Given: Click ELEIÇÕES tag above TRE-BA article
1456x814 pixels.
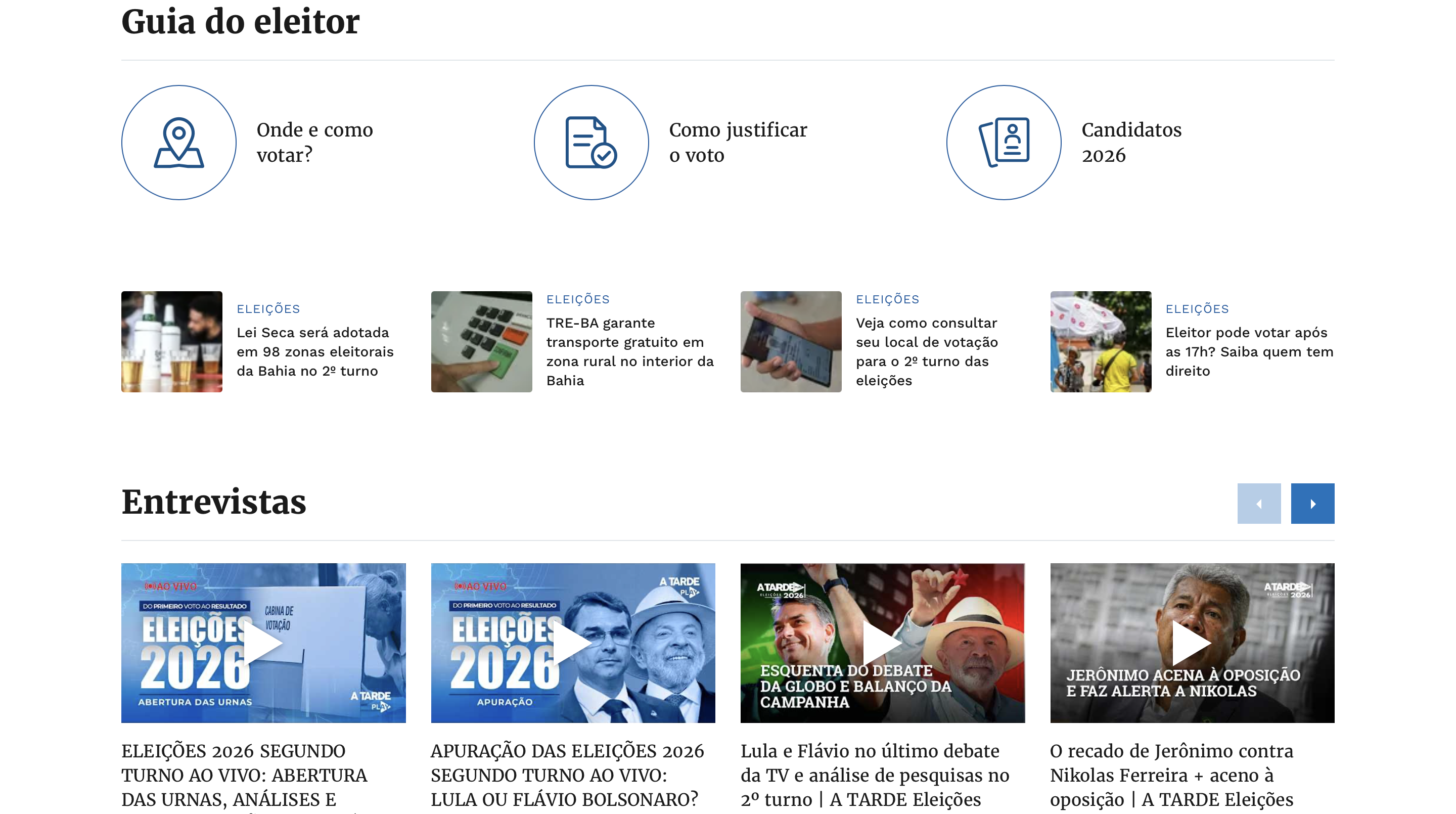Looking at the screenshot, I should click(x=578, y=300).
